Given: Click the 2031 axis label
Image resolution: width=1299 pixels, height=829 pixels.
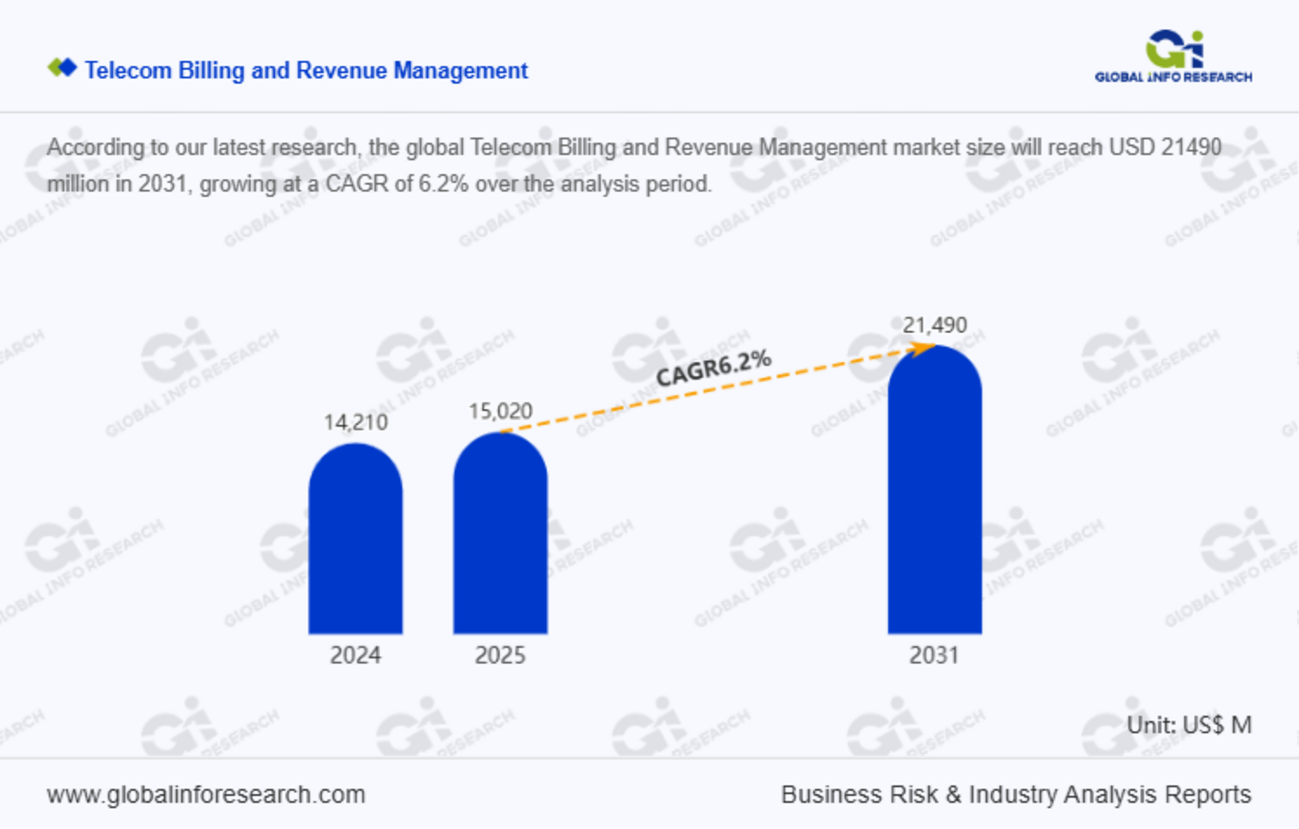Looking at the screenshot, I should [x=934, y=656].
